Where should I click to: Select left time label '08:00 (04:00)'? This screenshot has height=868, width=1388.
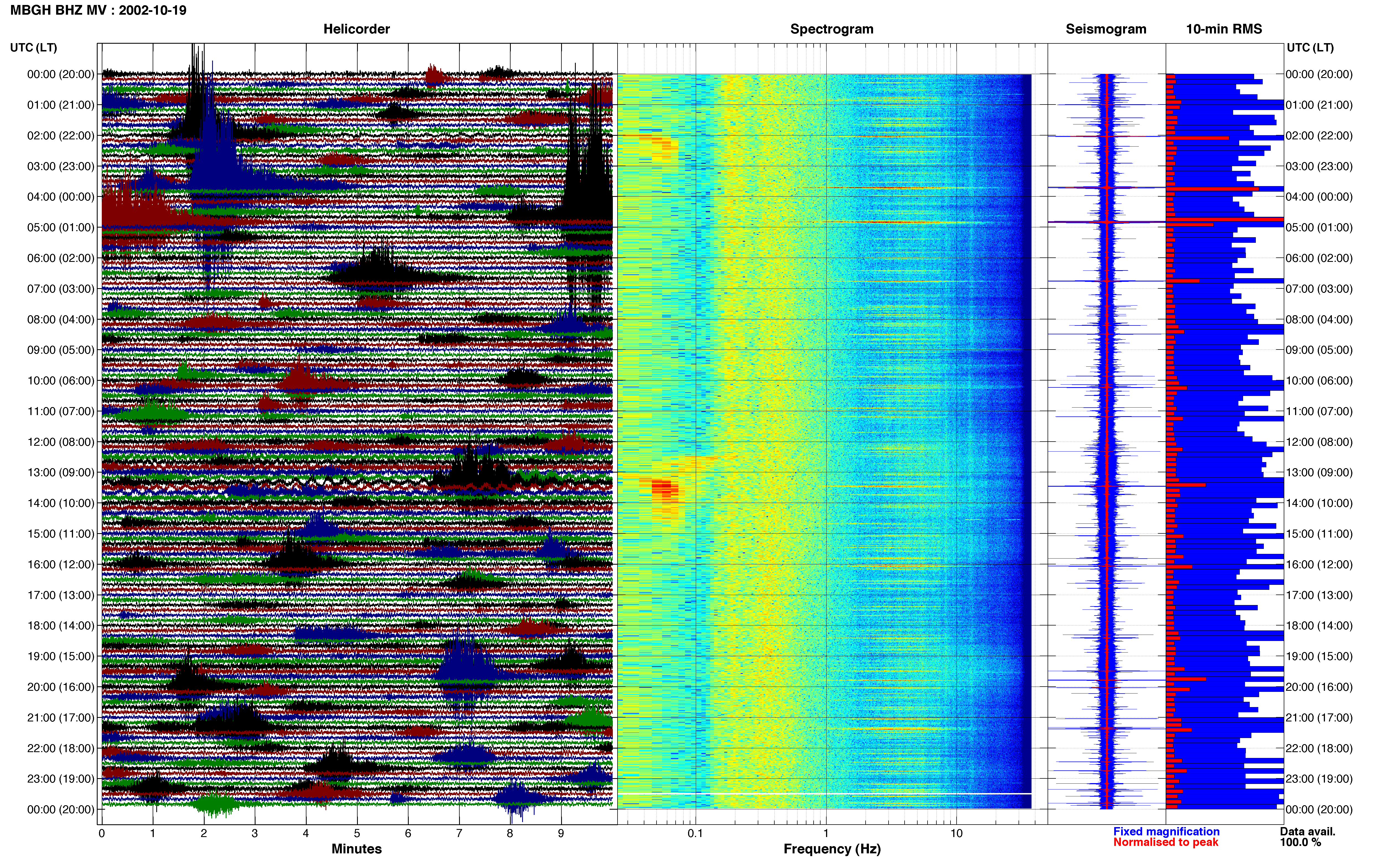tap(61, 319)
